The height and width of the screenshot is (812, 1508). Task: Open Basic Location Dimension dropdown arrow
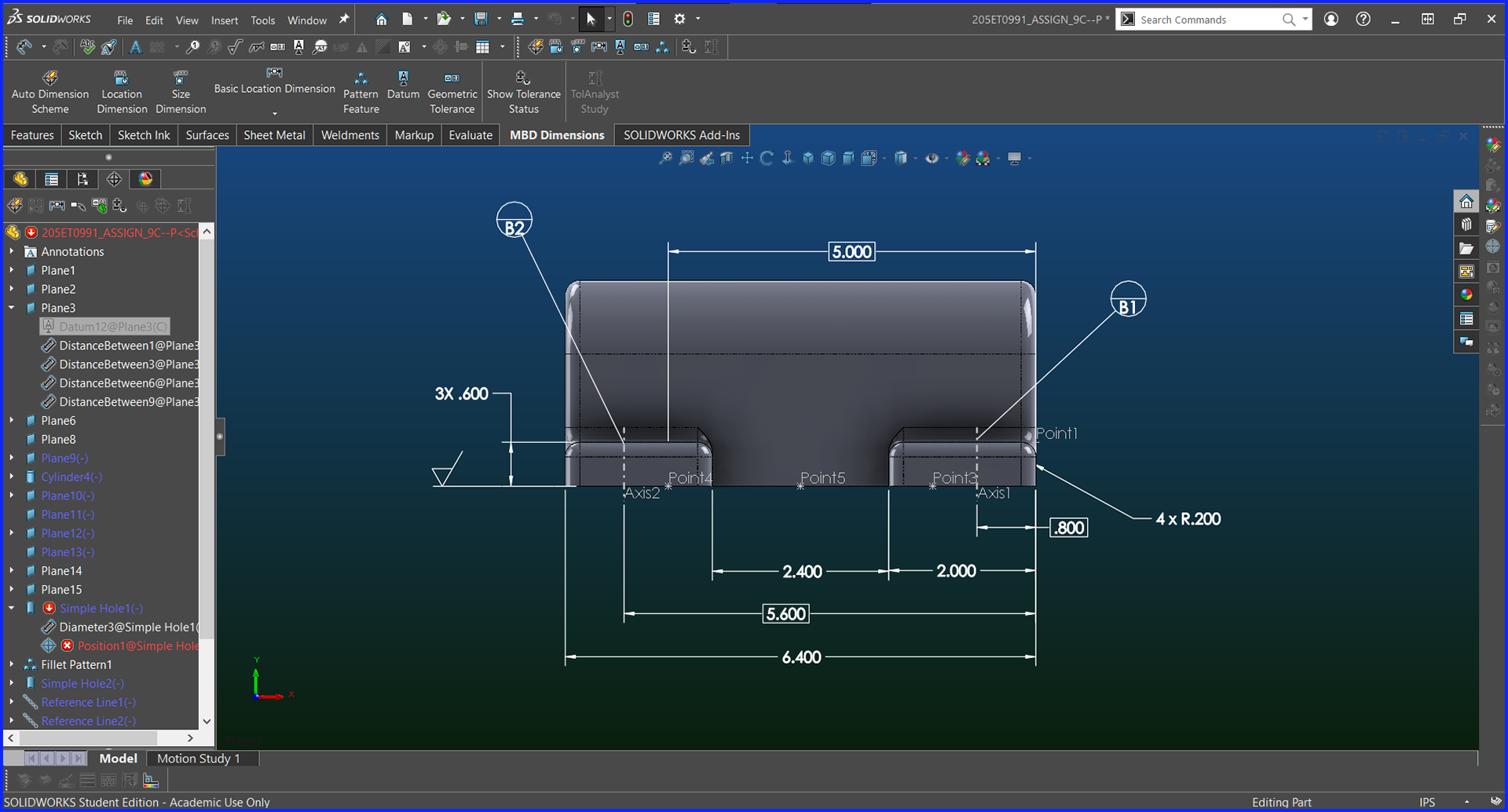pos(274,113)
